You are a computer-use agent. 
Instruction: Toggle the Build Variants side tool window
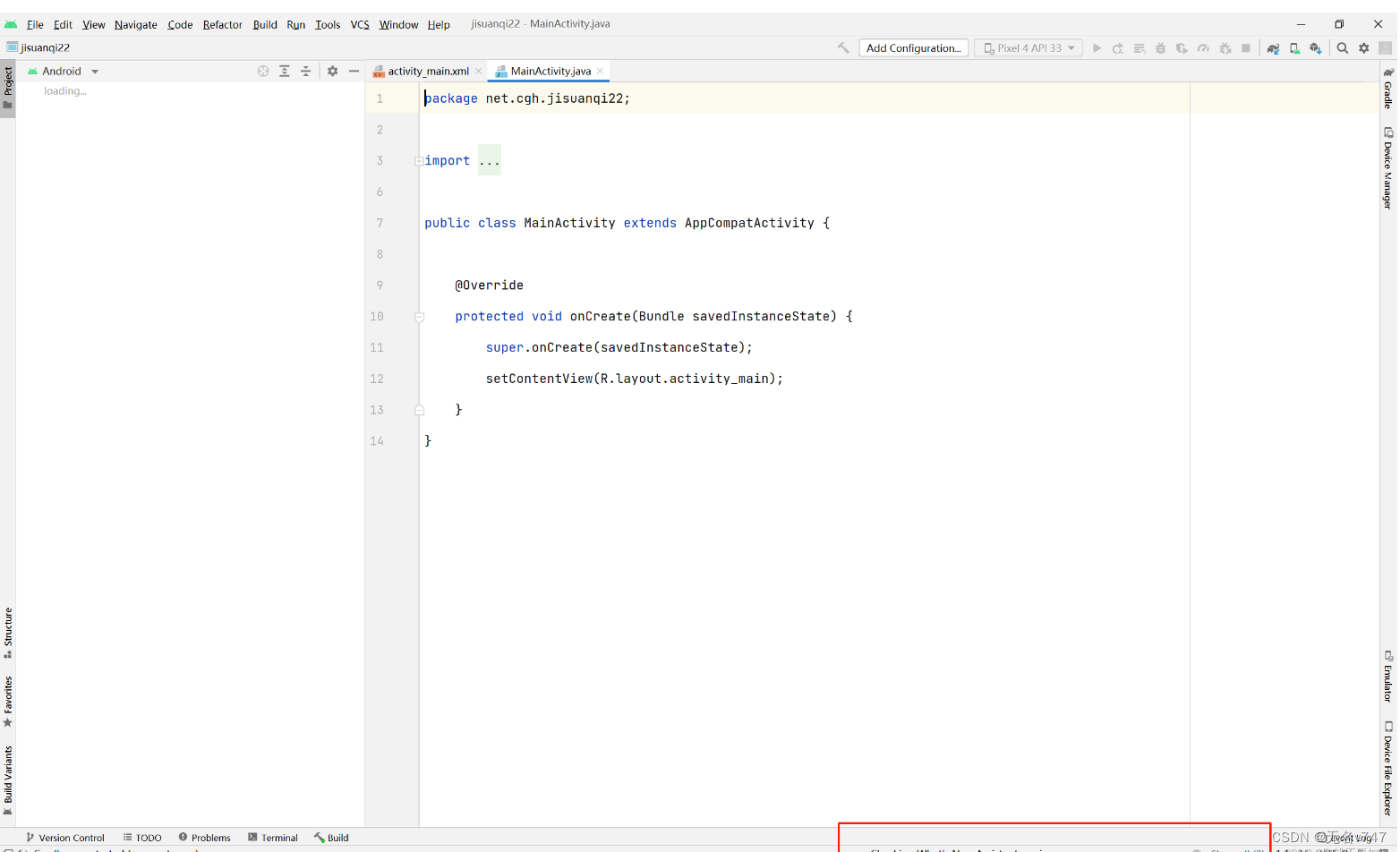coord(8,780)
